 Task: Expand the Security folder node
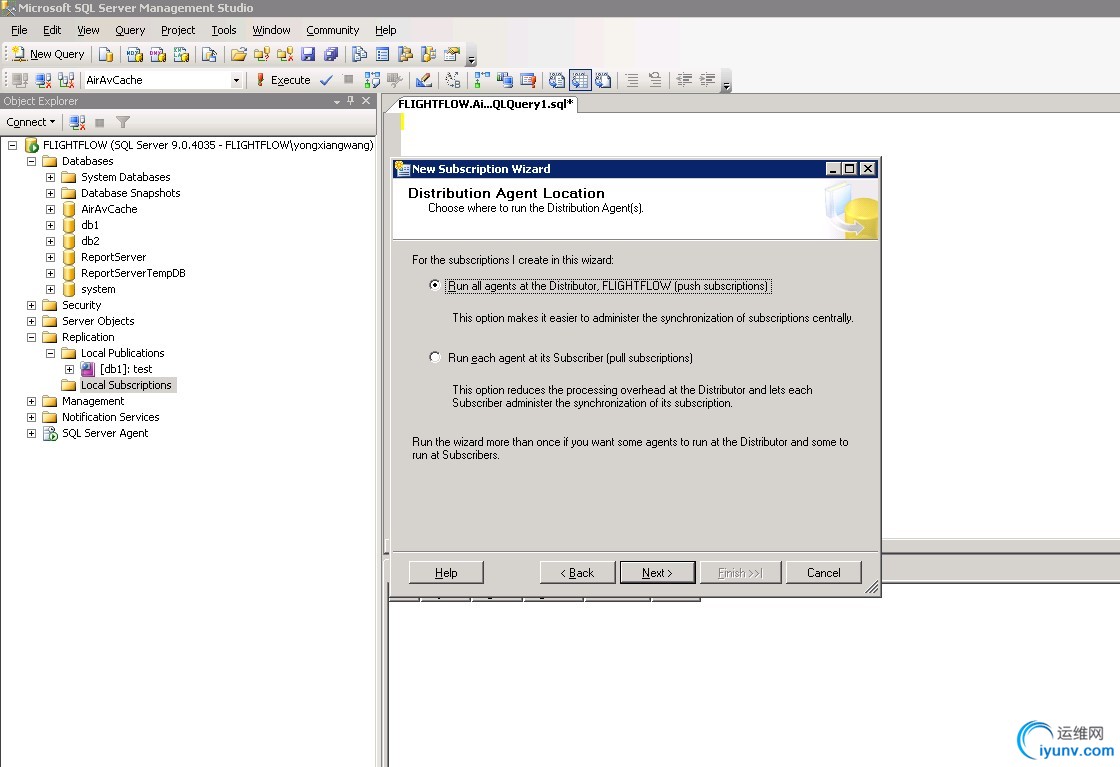click(31, 305)
